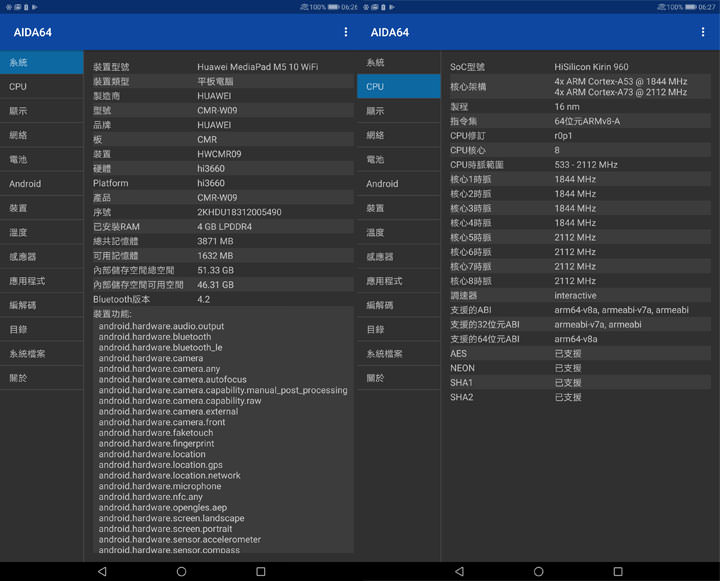Tap the 46.31 GB available storage value
The image size is (720, 581).
point(215,285)
